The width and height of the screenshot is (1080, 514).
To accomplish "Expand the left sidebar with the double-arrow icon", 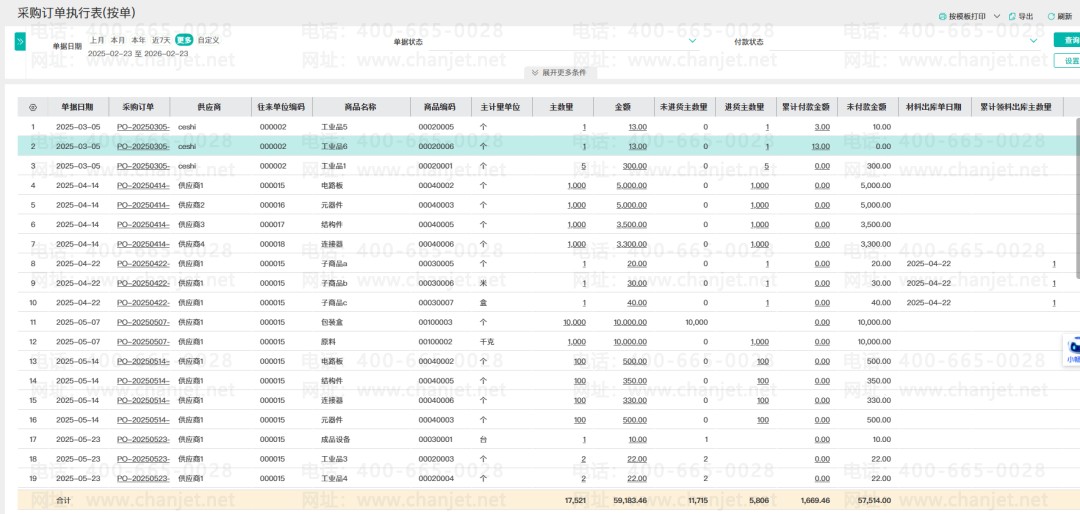I will [x=20, y=41].
